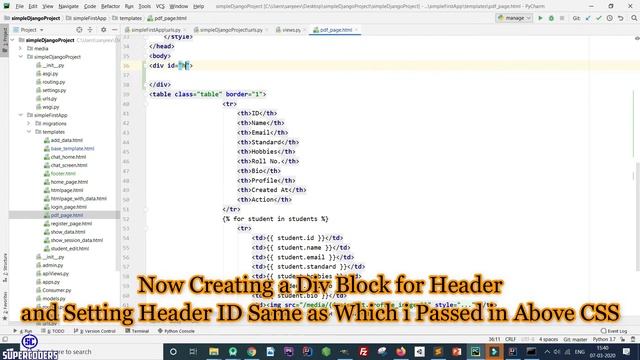Show Git history clock icon

[x=610, y=18]
